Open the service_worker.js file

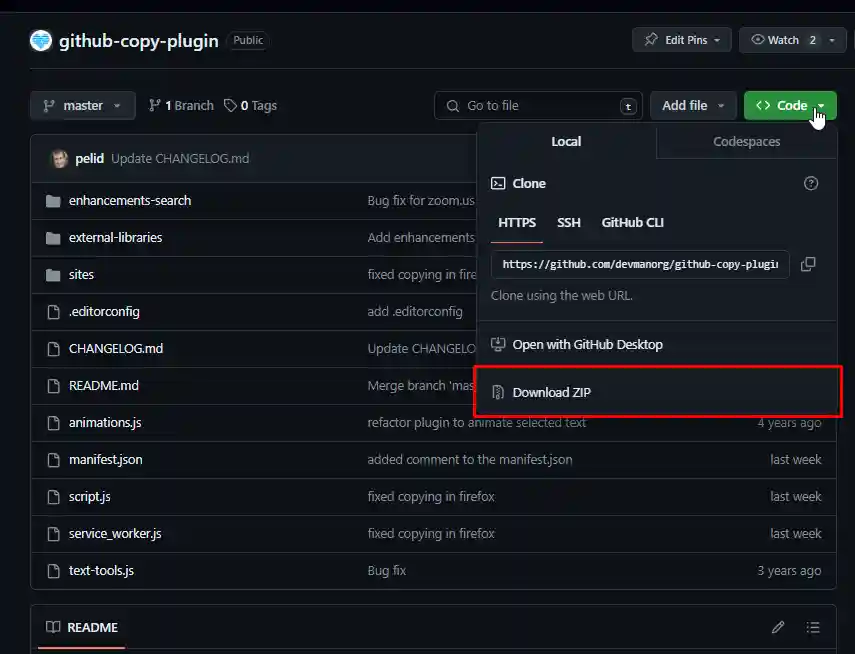tap(115, 533)
